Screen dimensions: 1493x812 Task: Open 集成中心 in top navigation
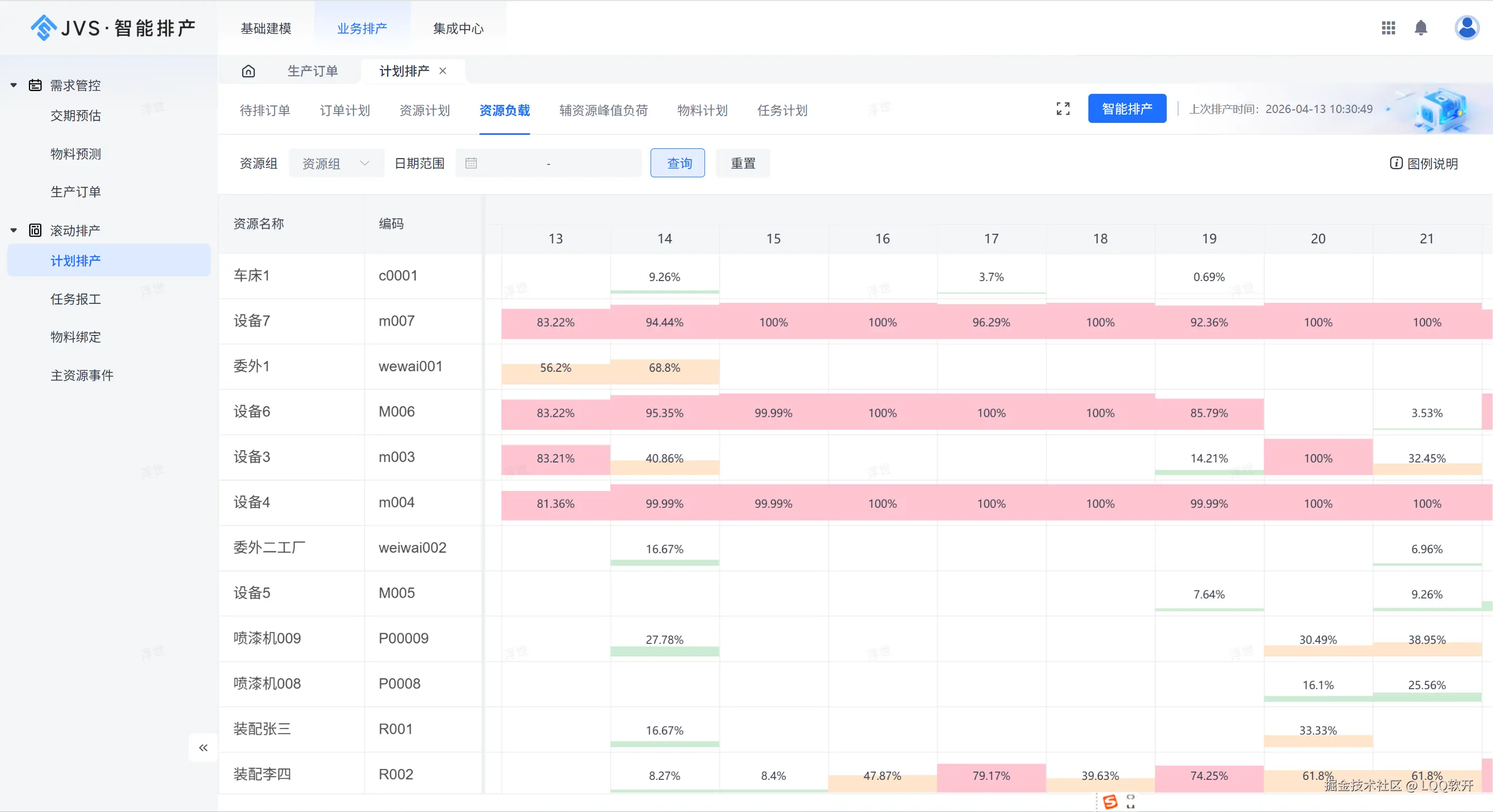pos(458,29)
